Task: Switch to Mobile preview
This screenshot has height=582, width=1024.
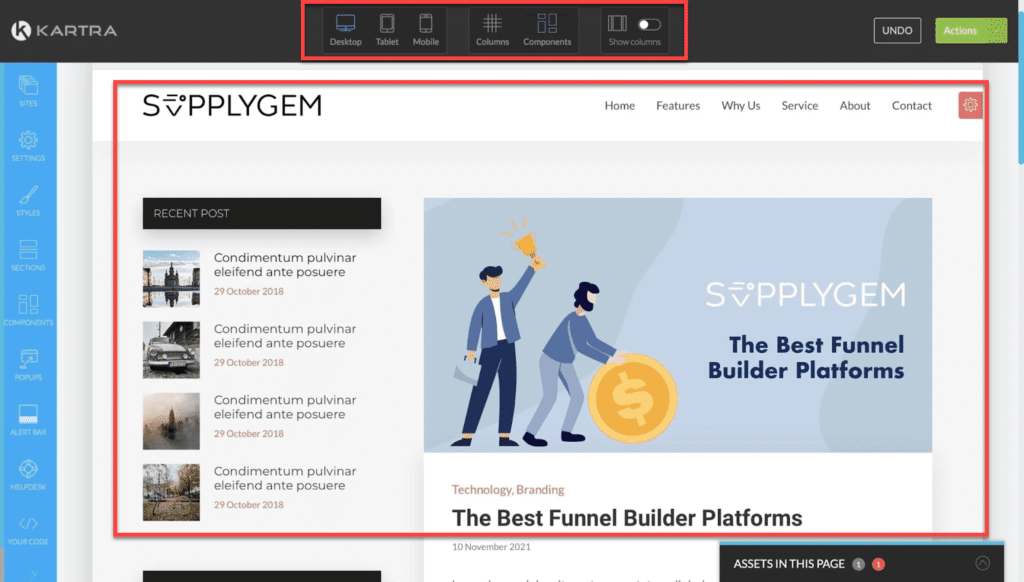Action: 426,30
